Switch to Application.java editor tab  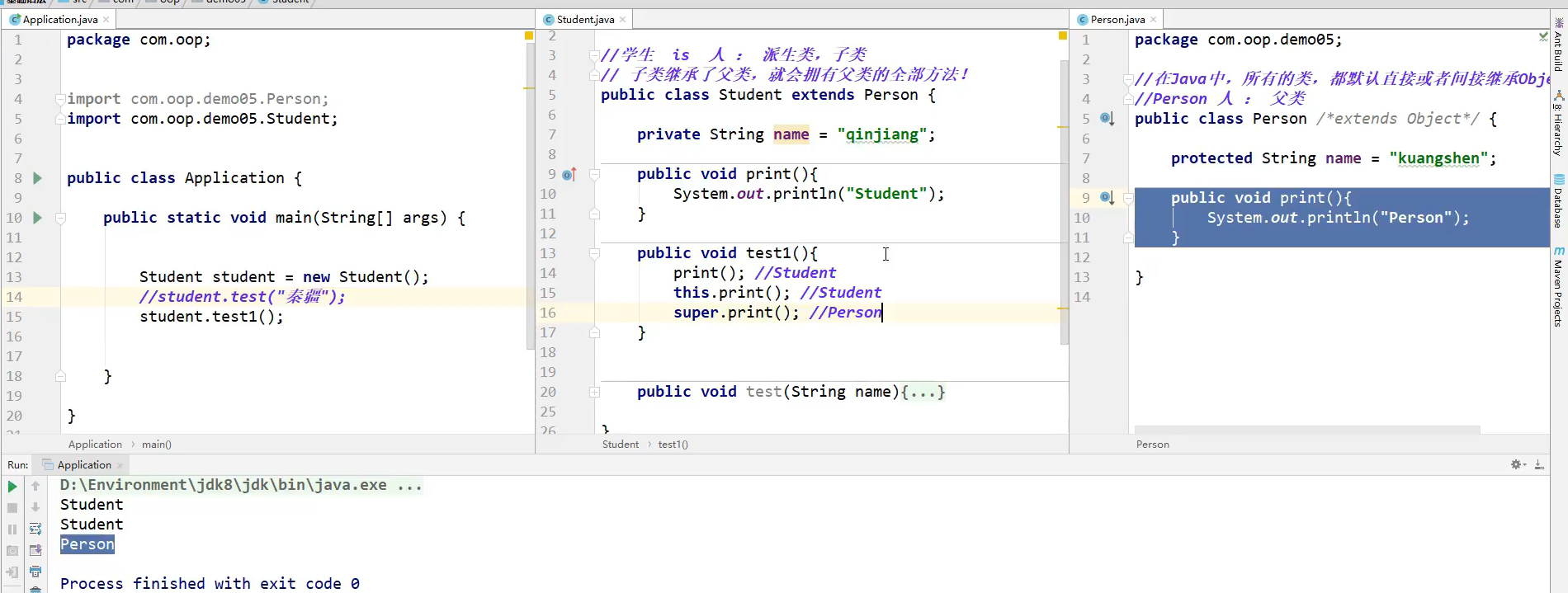pyautogui.click(x=59, y=20)
